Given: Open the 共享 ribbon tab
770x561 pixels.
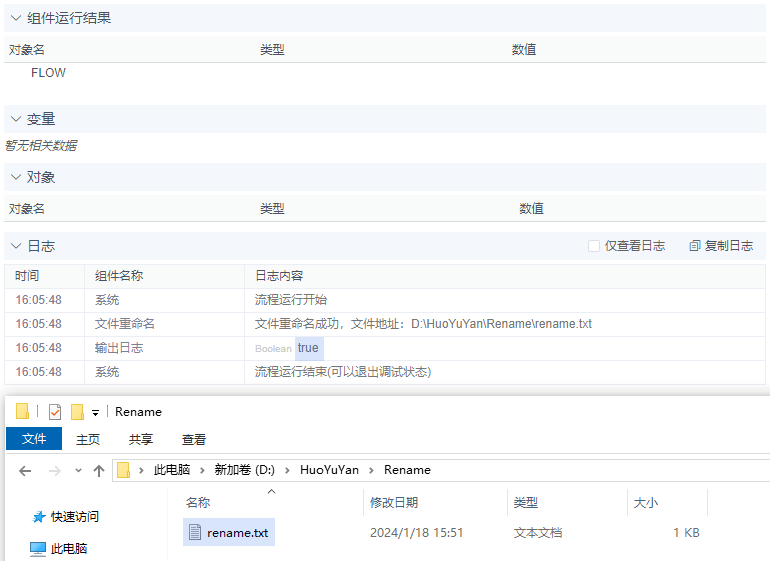Looking at the screenshot, I should coord(141,439).
